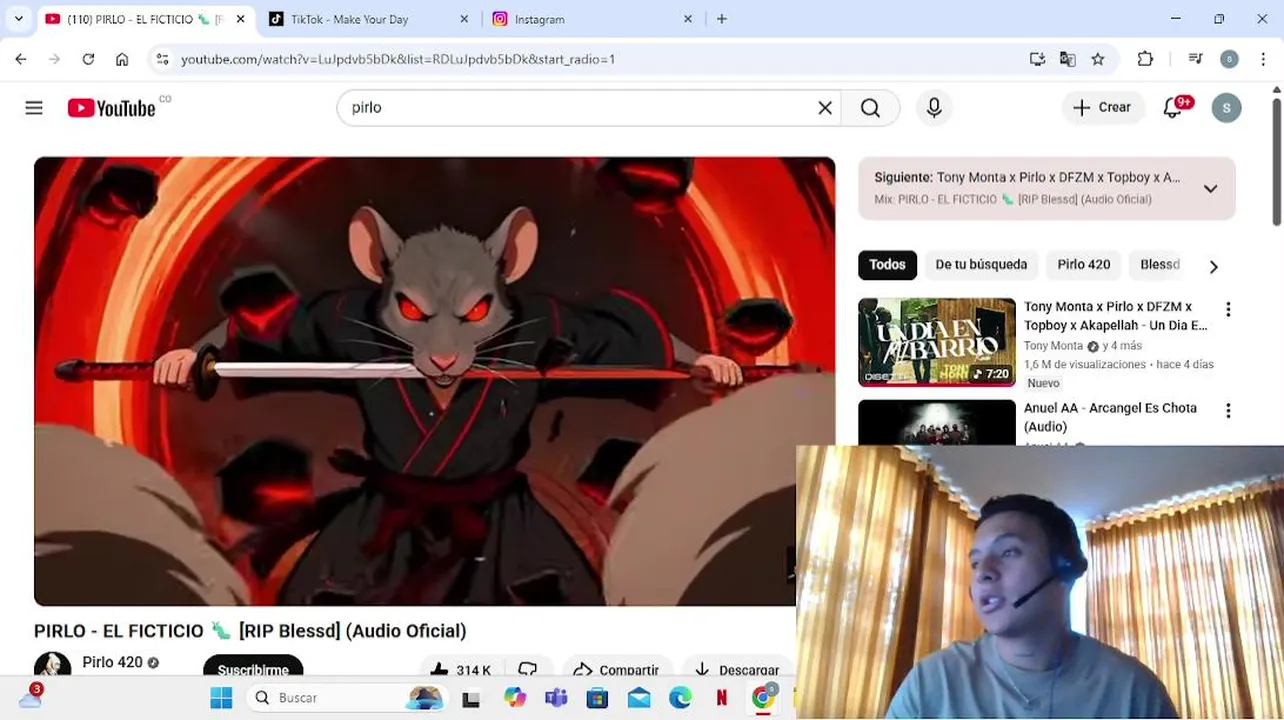This screenshot has width=1284, height=720.
Task: Click the video player to pause
Action: coord(434,381)
